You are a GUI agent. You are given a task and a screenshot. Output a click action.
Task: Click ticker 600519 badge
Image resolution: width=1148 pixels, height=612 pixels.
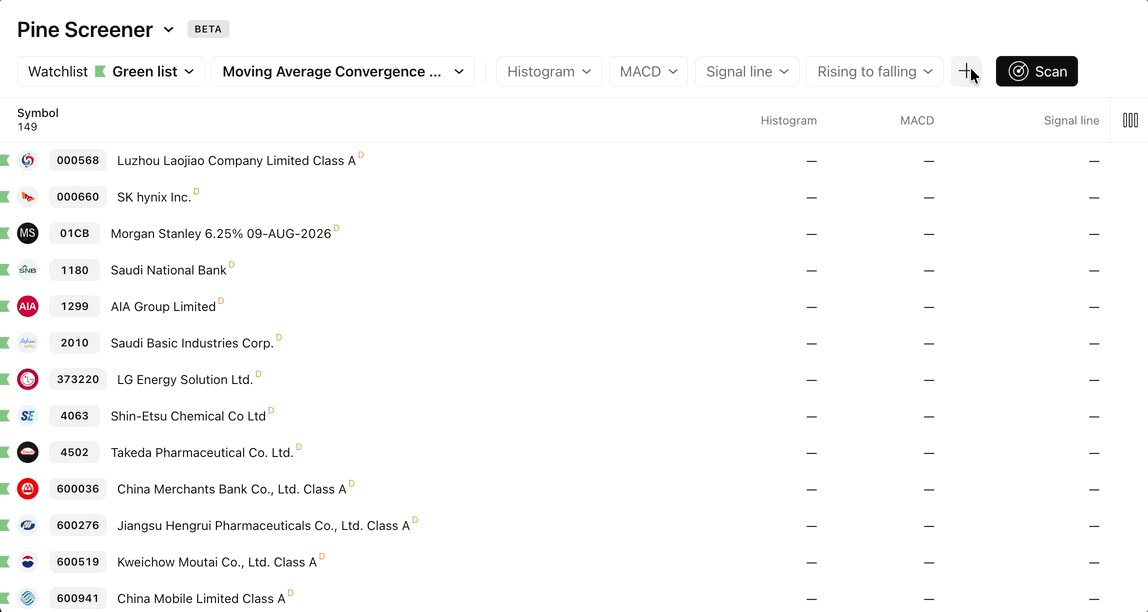point(78,561)
